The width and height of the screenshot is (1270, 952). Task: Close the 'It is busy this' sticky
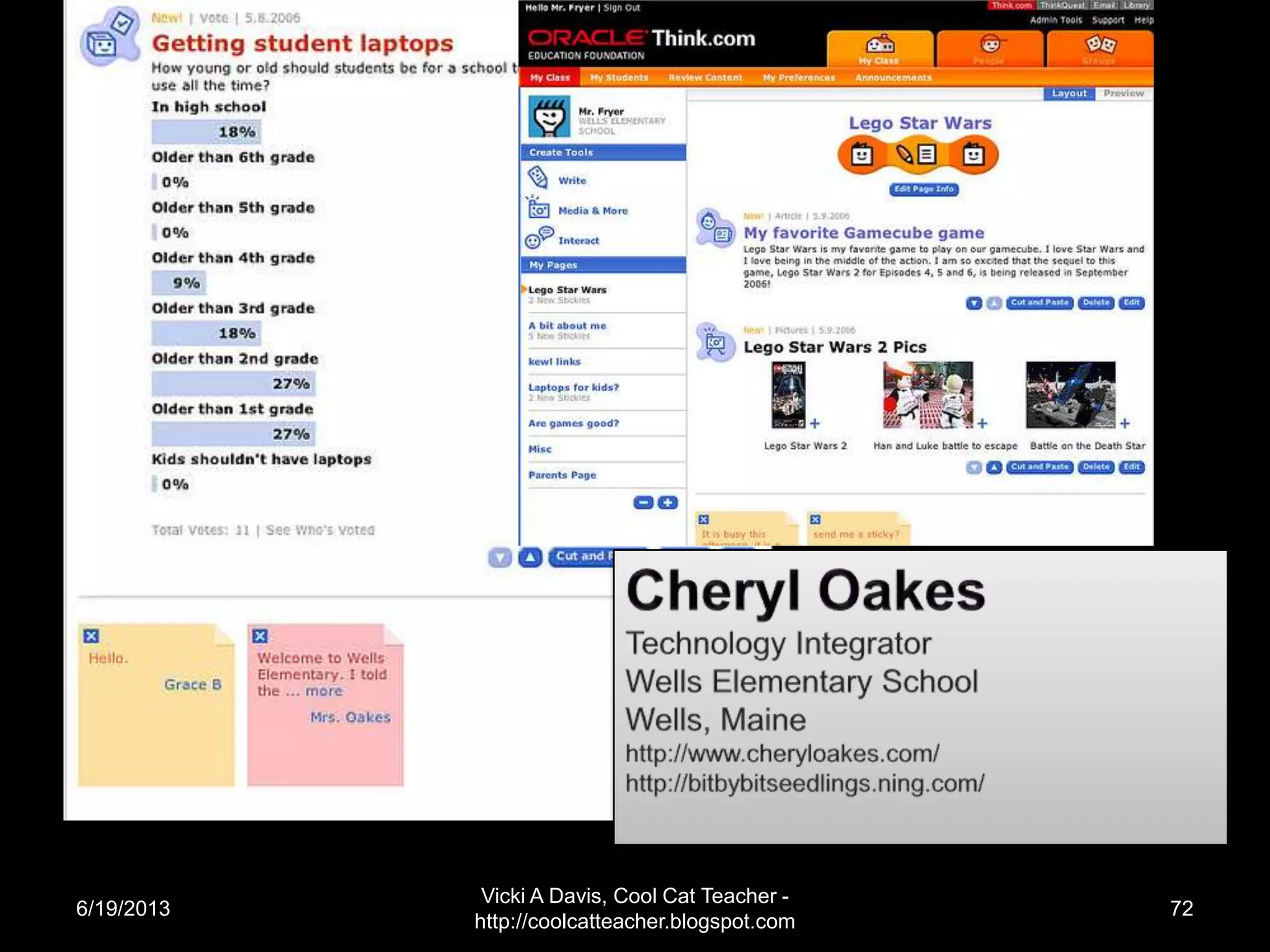[x=704, y=520]
